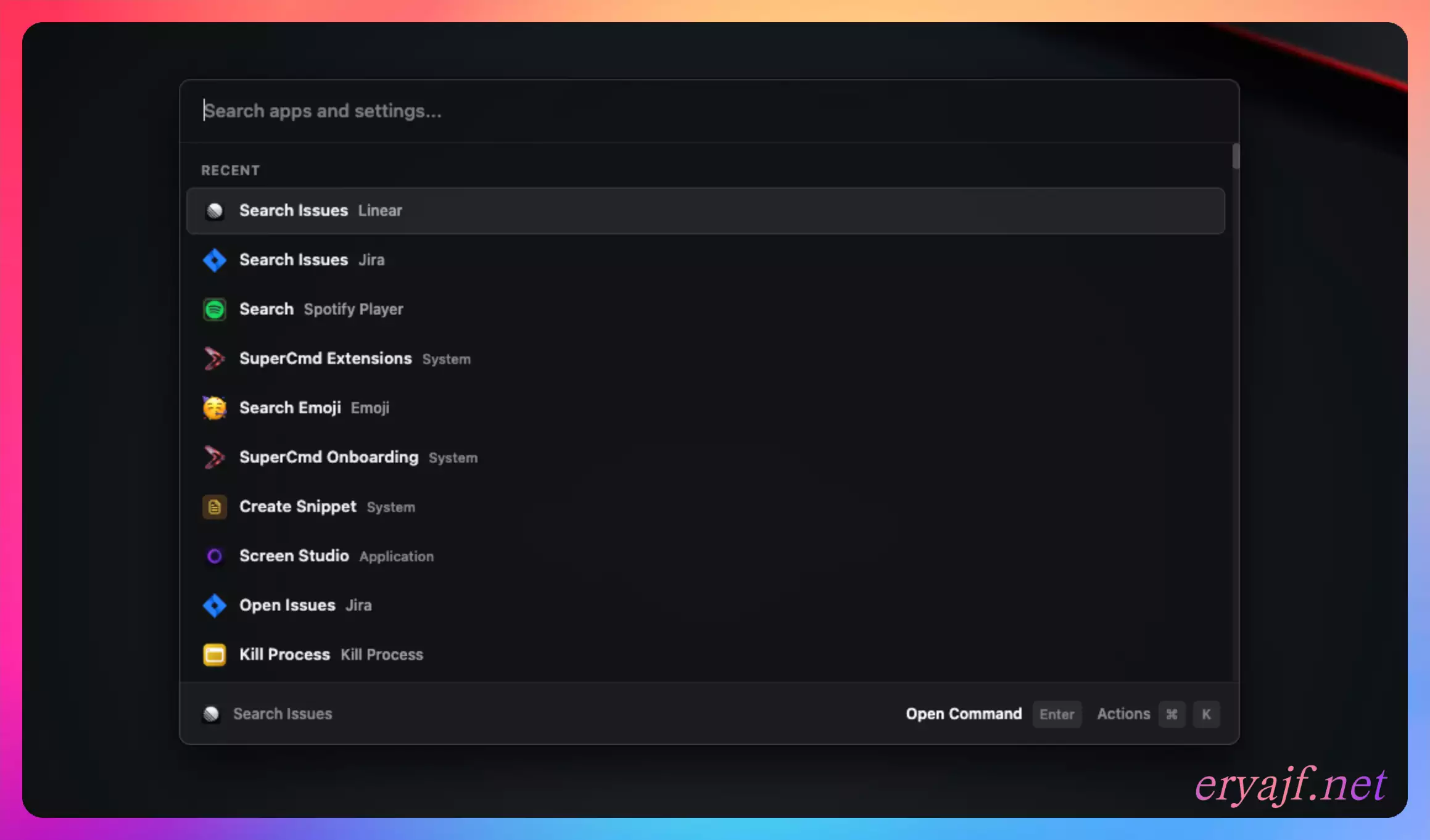Choose the Open Issues Jira command

pos(705,606)
